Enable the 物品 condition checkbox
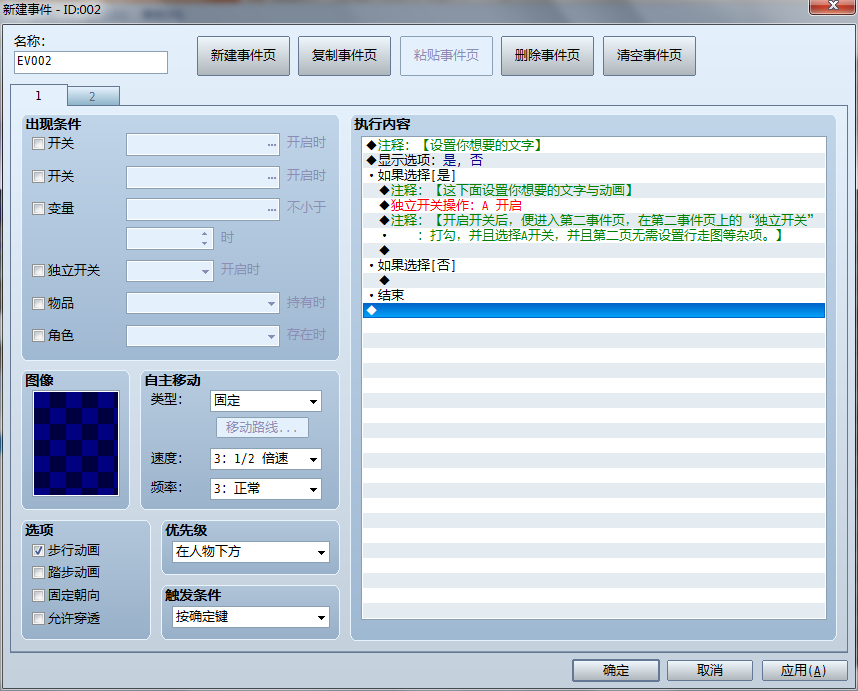858x691 pixels. [38, 303]
